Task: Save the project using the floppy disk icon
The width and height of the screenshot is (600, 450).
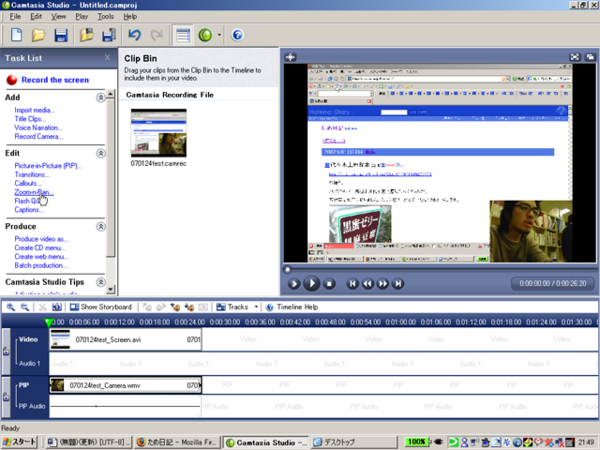Action: click(61, 35)
